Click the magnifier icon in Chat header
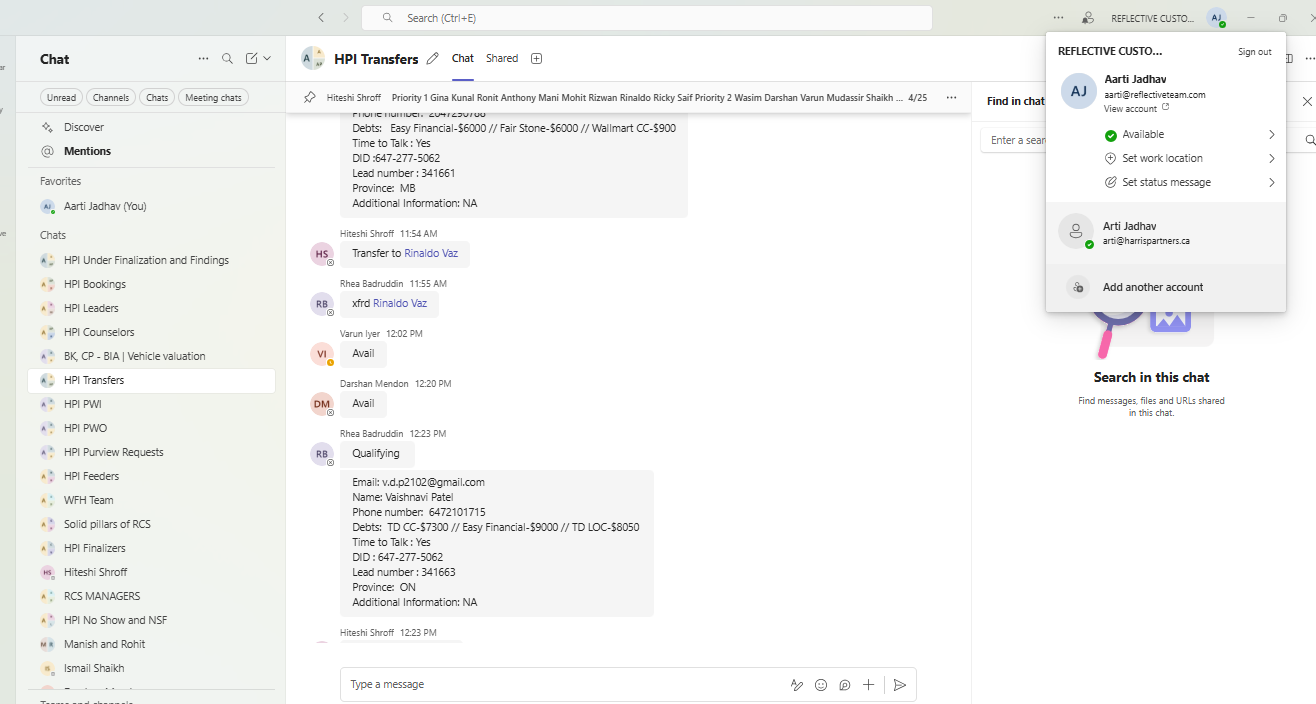The image size is (1316, 704). click(228, 59)
